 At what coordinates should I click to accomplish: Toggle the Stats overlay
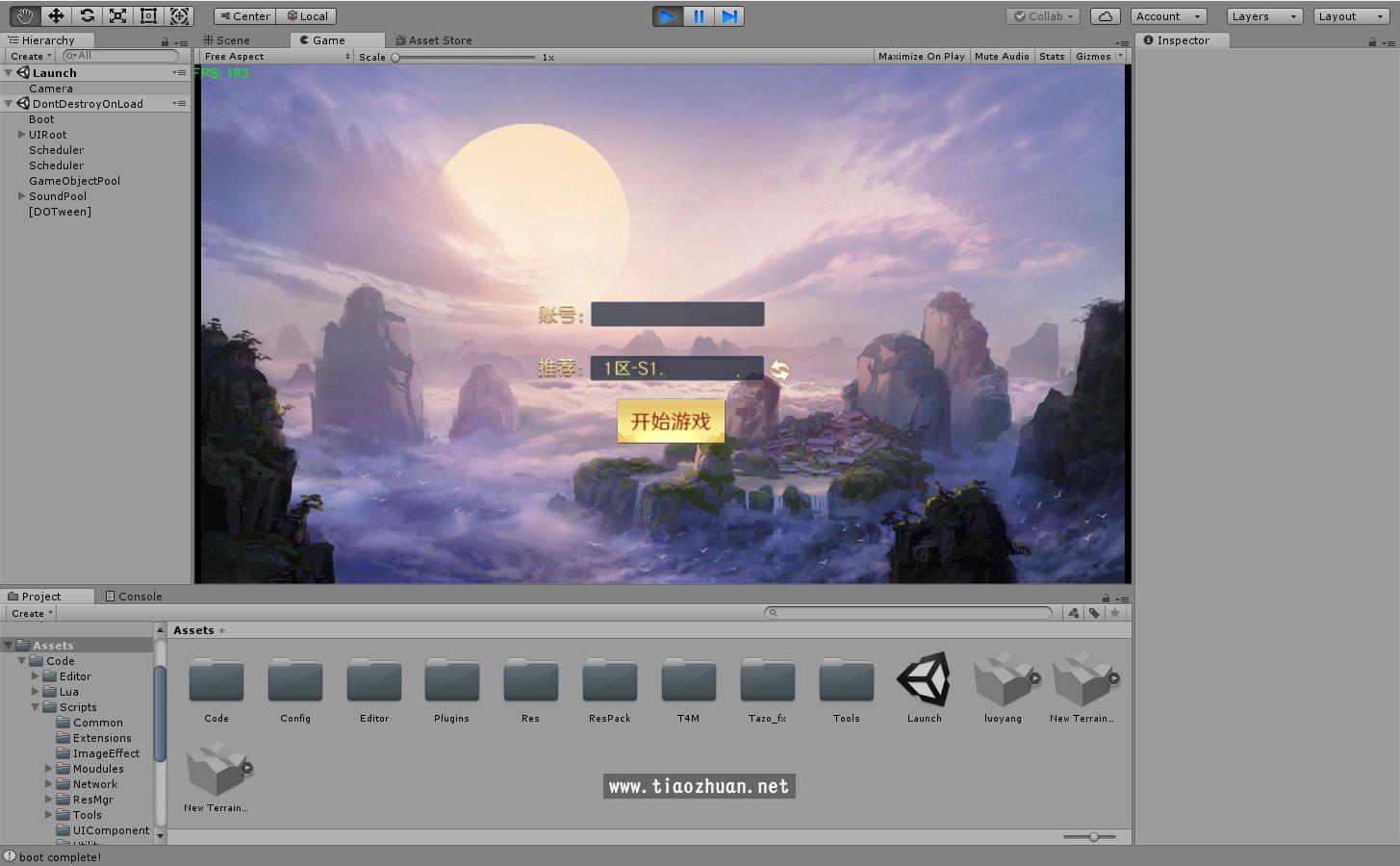point(1052,57)
